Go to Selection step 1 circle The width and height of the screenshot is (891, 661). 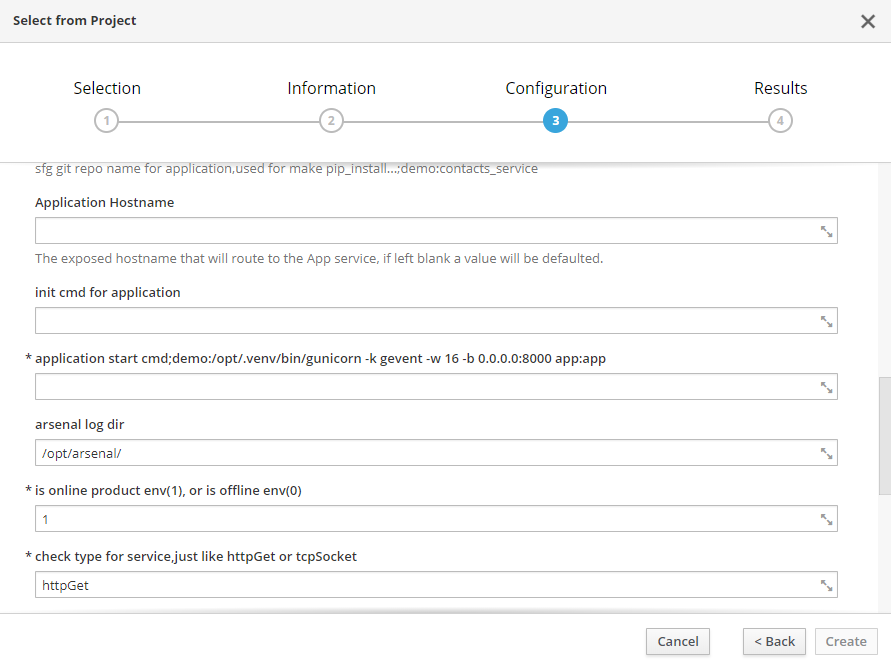tap(106, 121)
